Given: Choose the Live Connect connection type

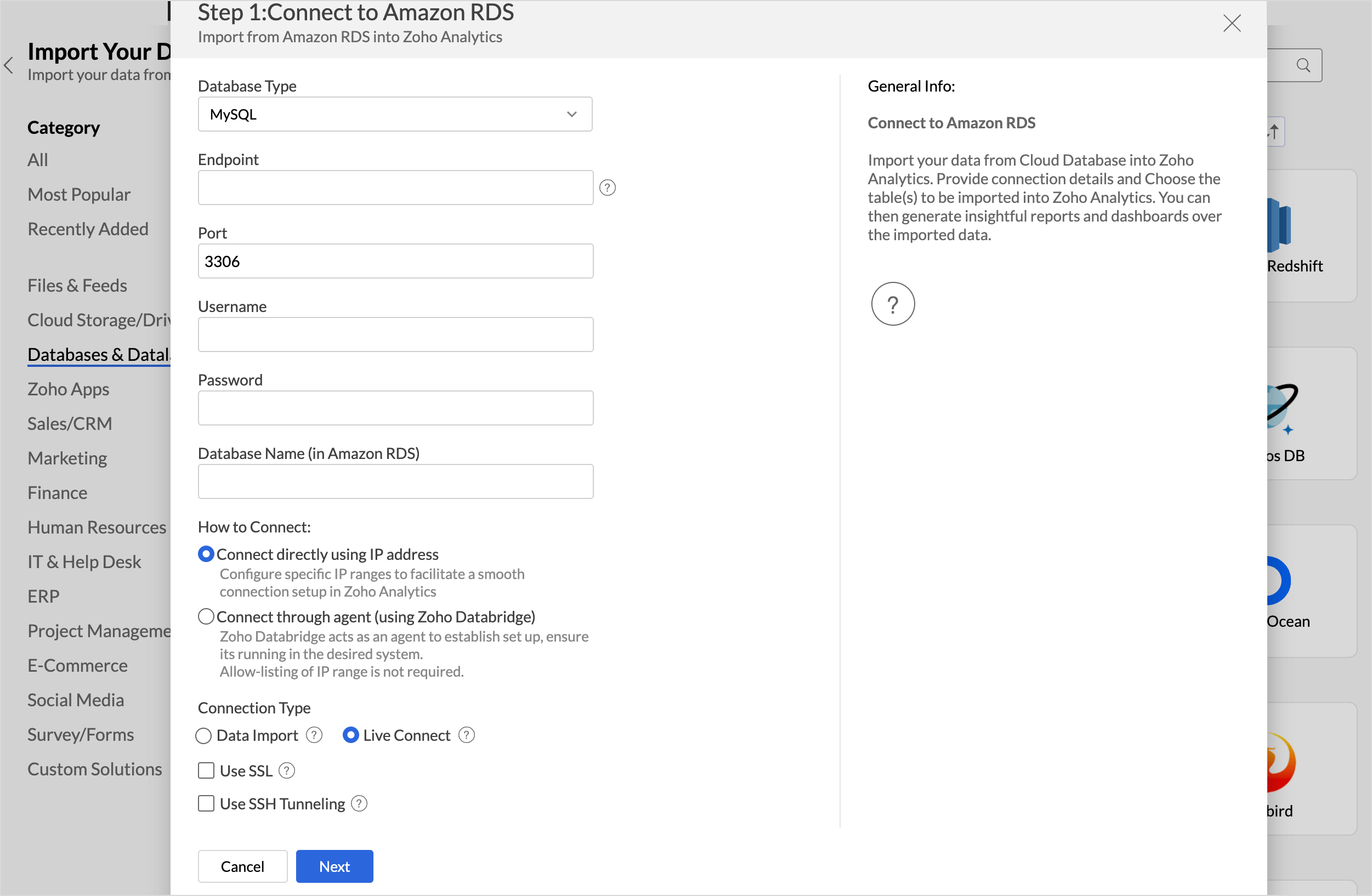Looking at the screenshot, I should 350,735.
